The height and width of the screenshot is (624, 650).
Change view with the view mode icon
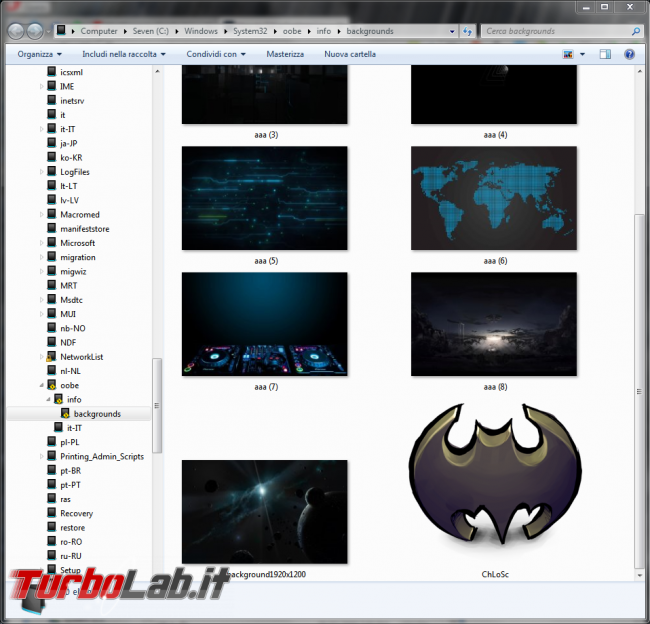click(x=568, y=54)
